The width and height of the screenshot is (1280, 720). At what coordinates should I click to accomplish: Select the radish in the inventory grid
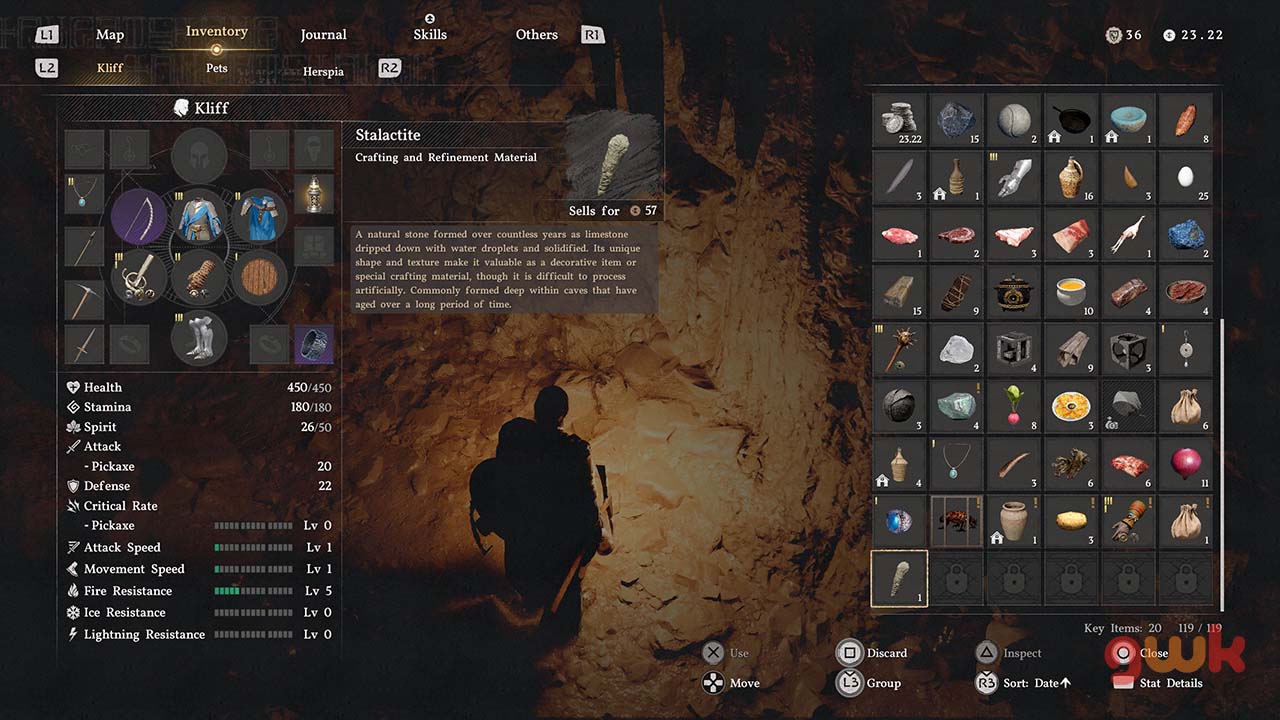point(1014,407)
